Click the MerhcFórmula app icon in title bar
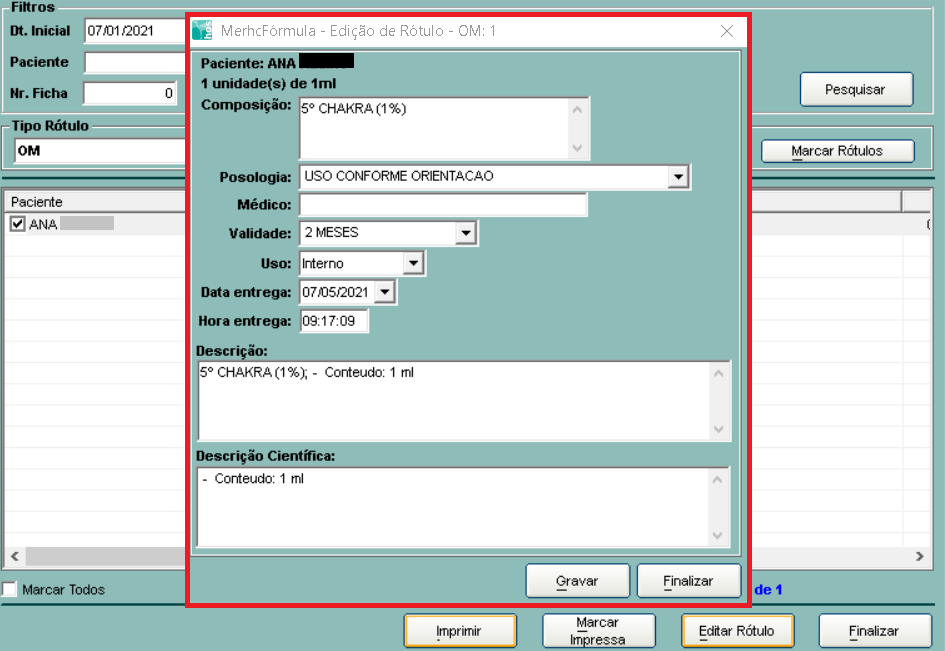The image size is (945, 651). pyautogui.click(x=202, y=30)
